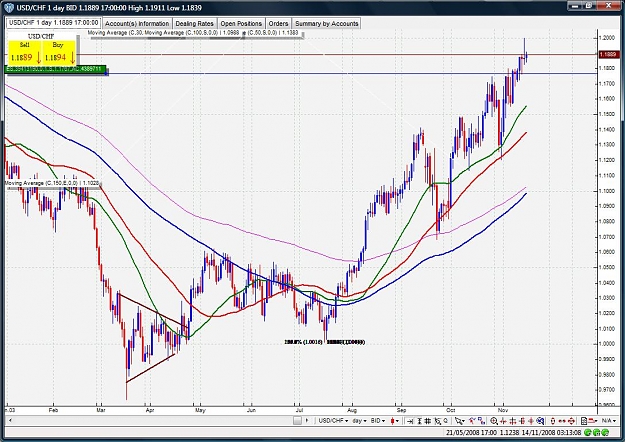Open the day timeframe dropdown
The image size is (625, 442).
tap(359, 421)
